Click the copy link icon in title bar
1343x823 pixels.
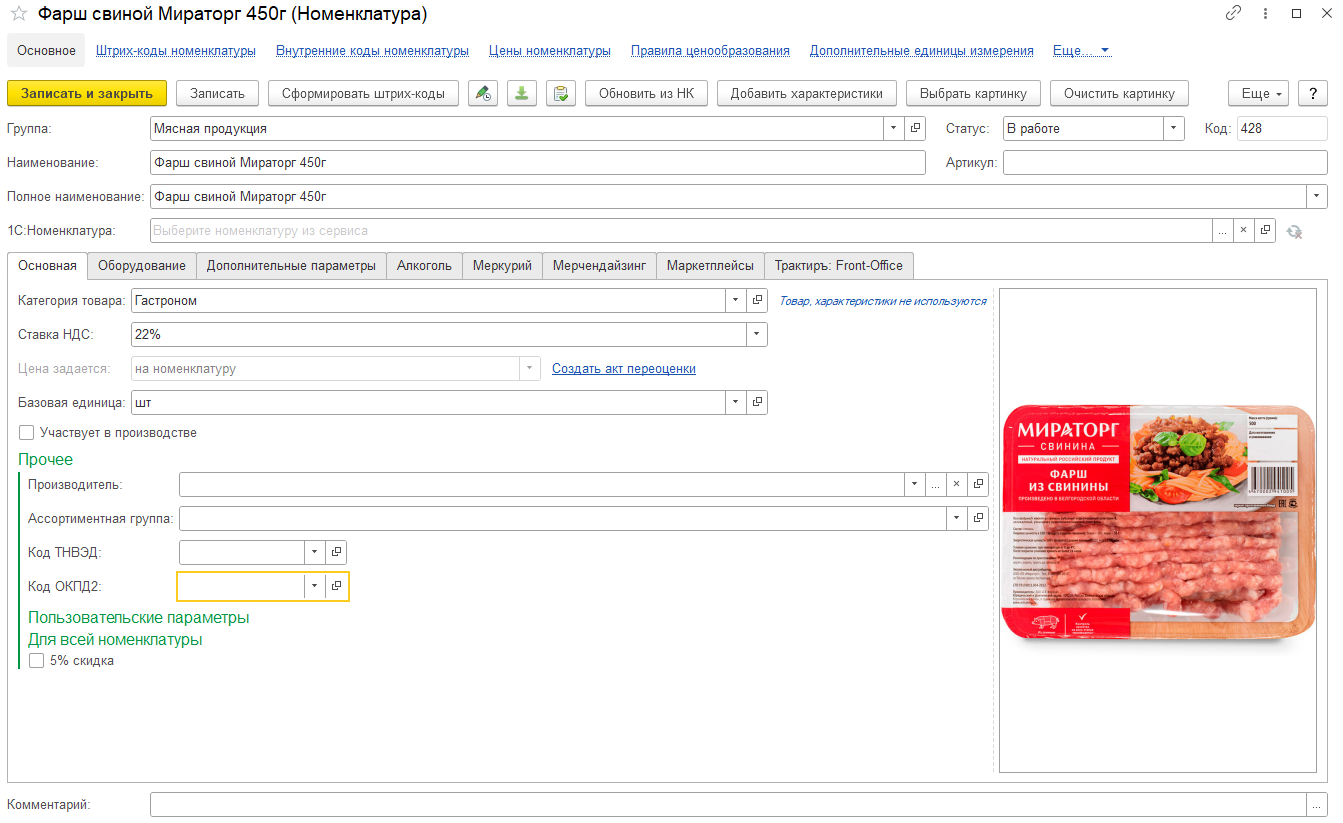[x=1233, y=14]
